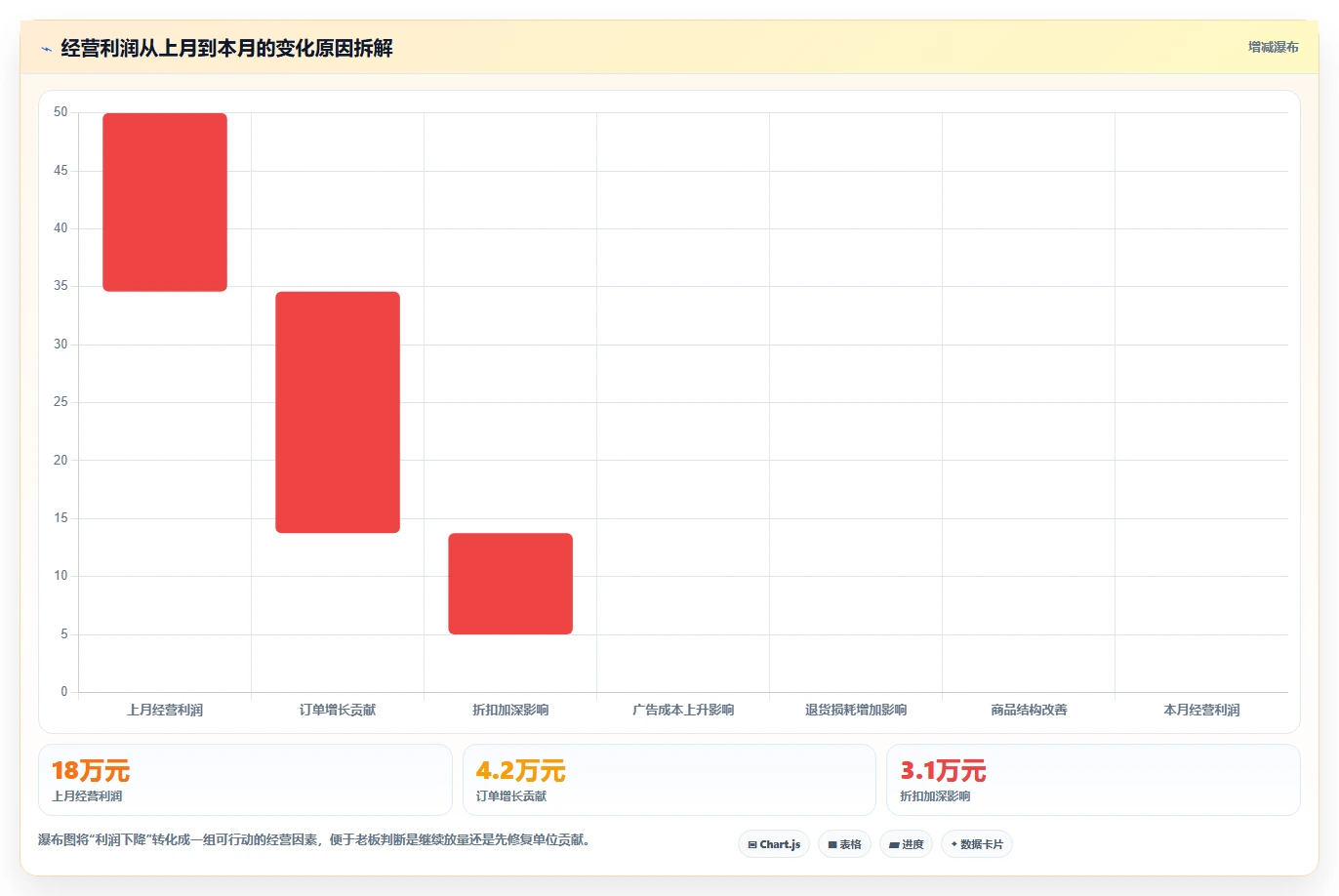The width and height of the screenshot is (1339, 896).
Task: Click the y-axis value 40
Action: (x=61, y=228)
